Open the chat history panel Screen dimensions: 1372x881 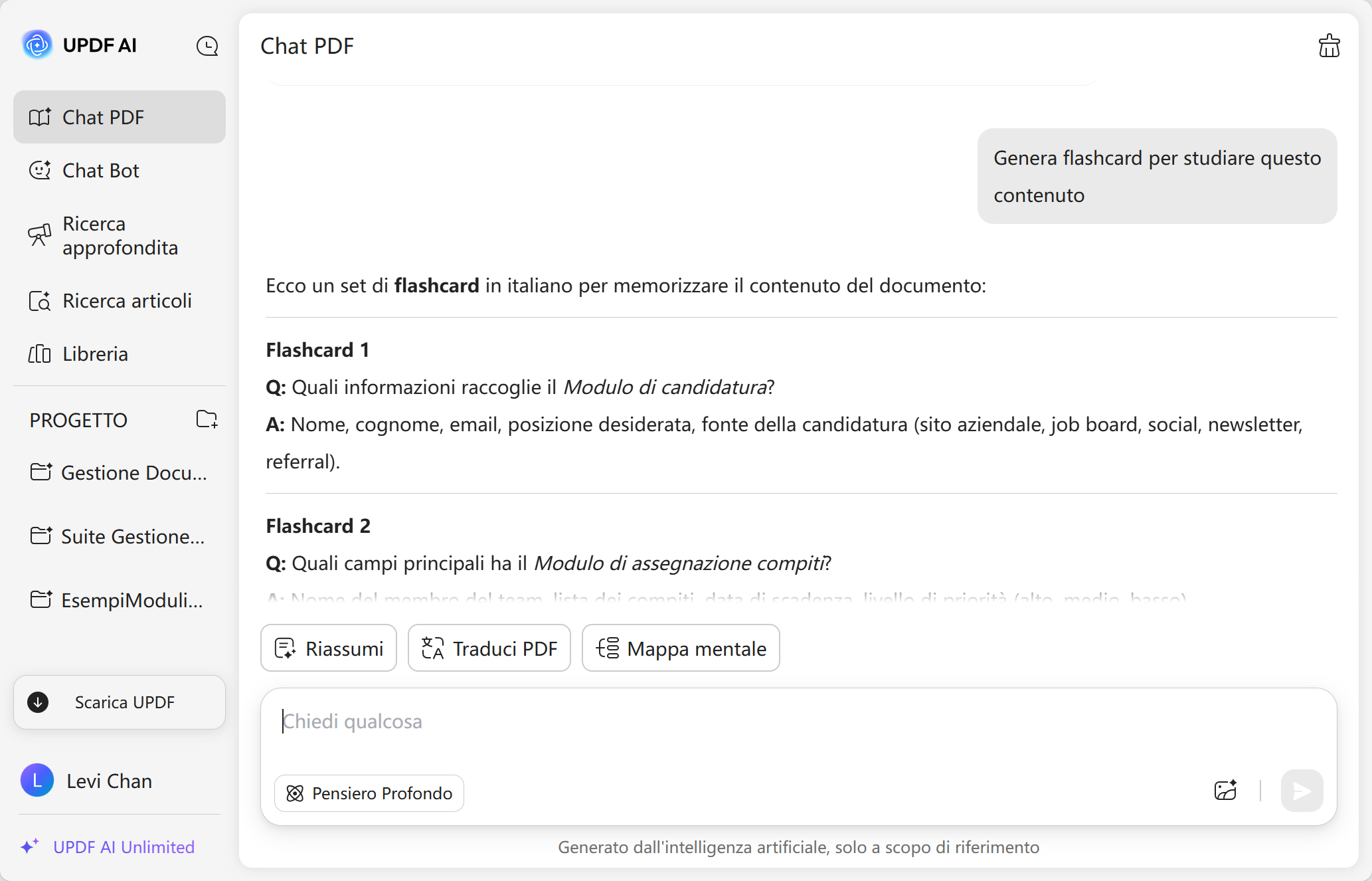pyautogui.click(x=207, y=45)
